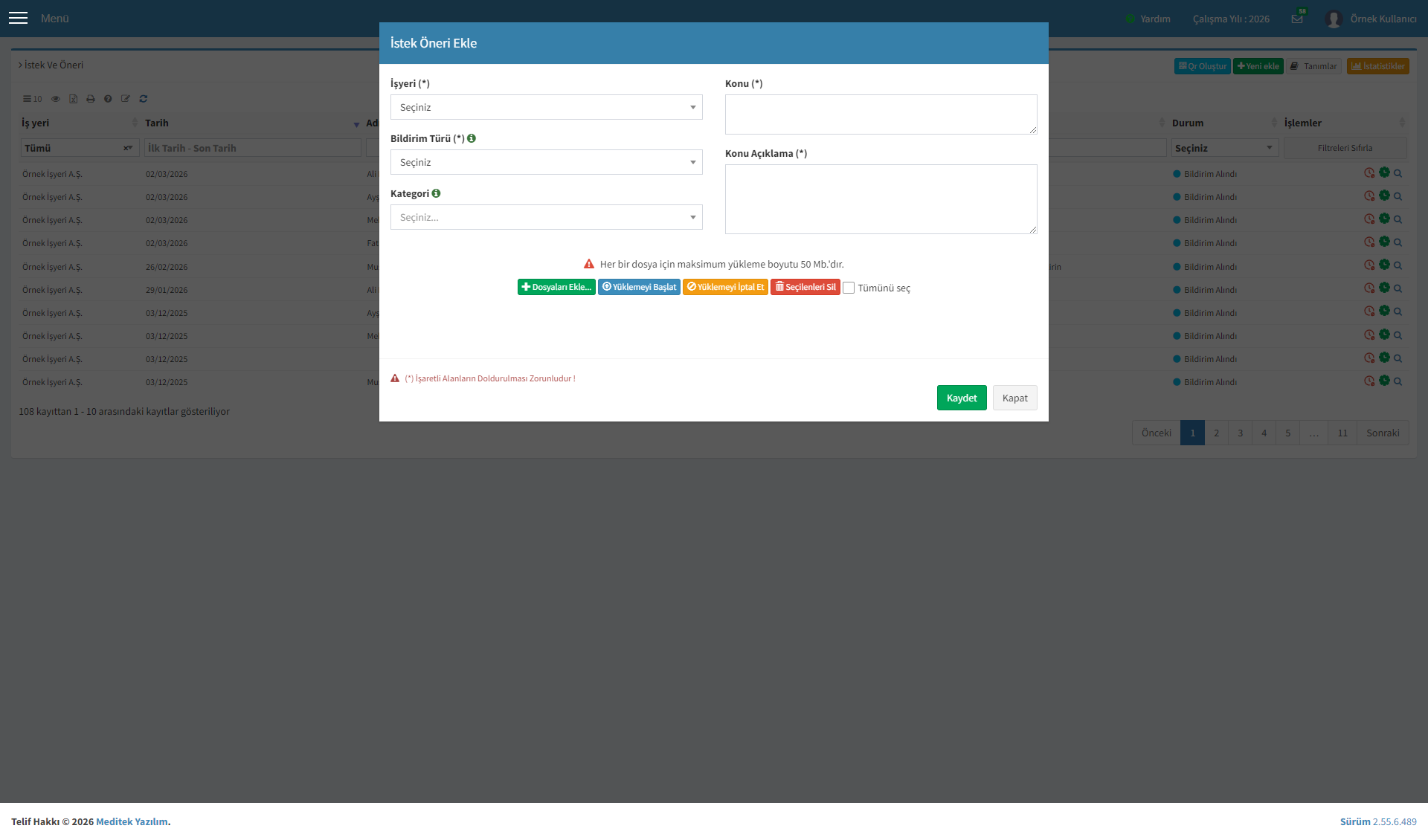Click the magnifier icon in 26/02/2026 row

(1398, 266)
